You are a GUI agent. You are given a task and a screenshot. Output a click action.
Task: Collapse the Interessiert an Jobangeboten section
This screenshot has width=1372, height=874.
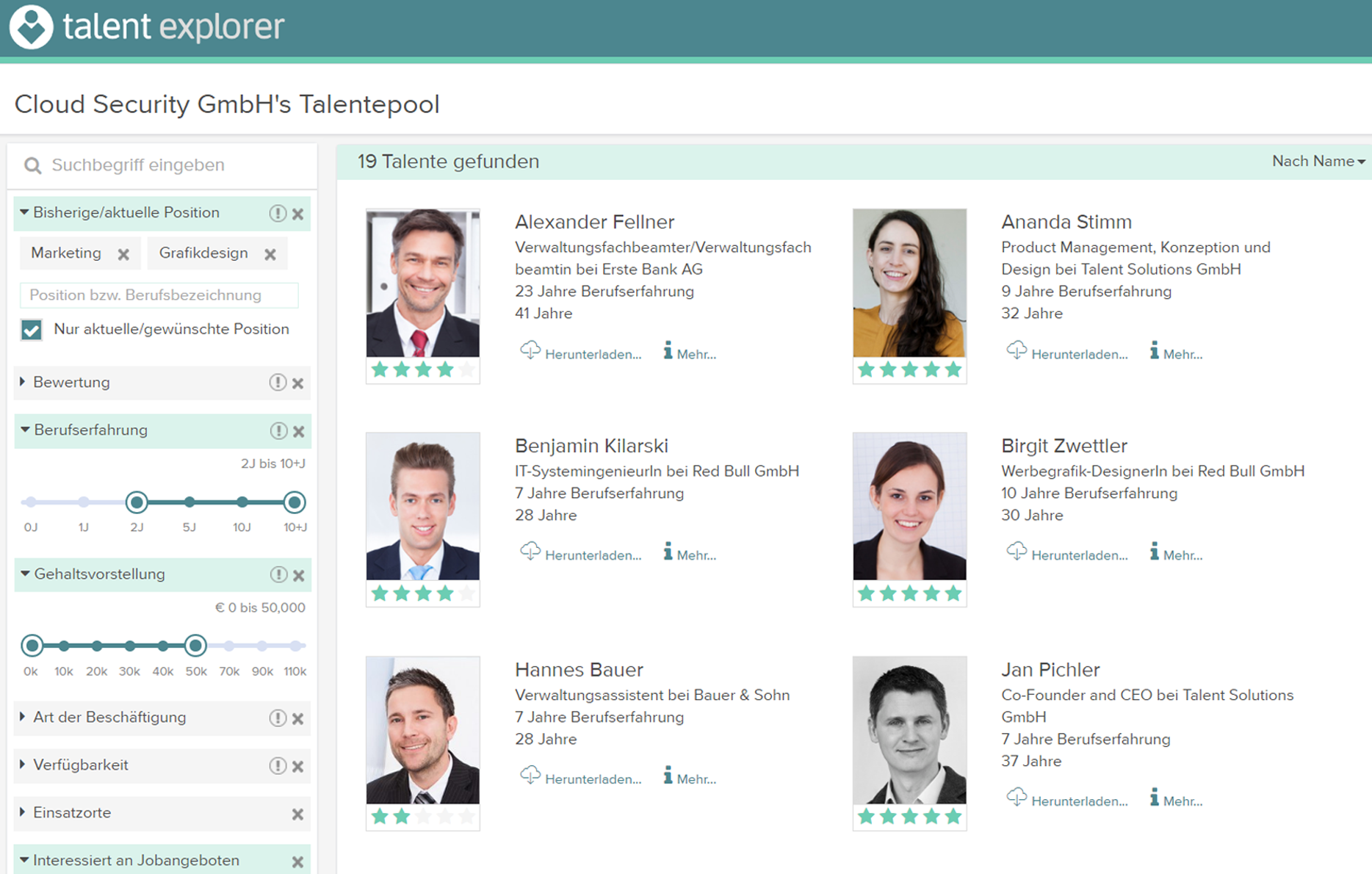tap(24, 860)
